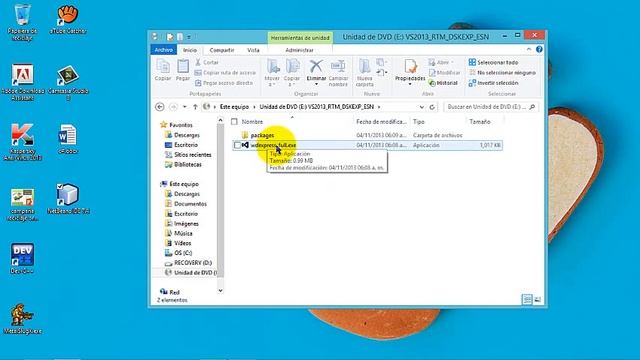The width and height of the screenshot is (640, 360).
Task: Open the arrow under Eliminar
Action: click(x=316, y=84)
